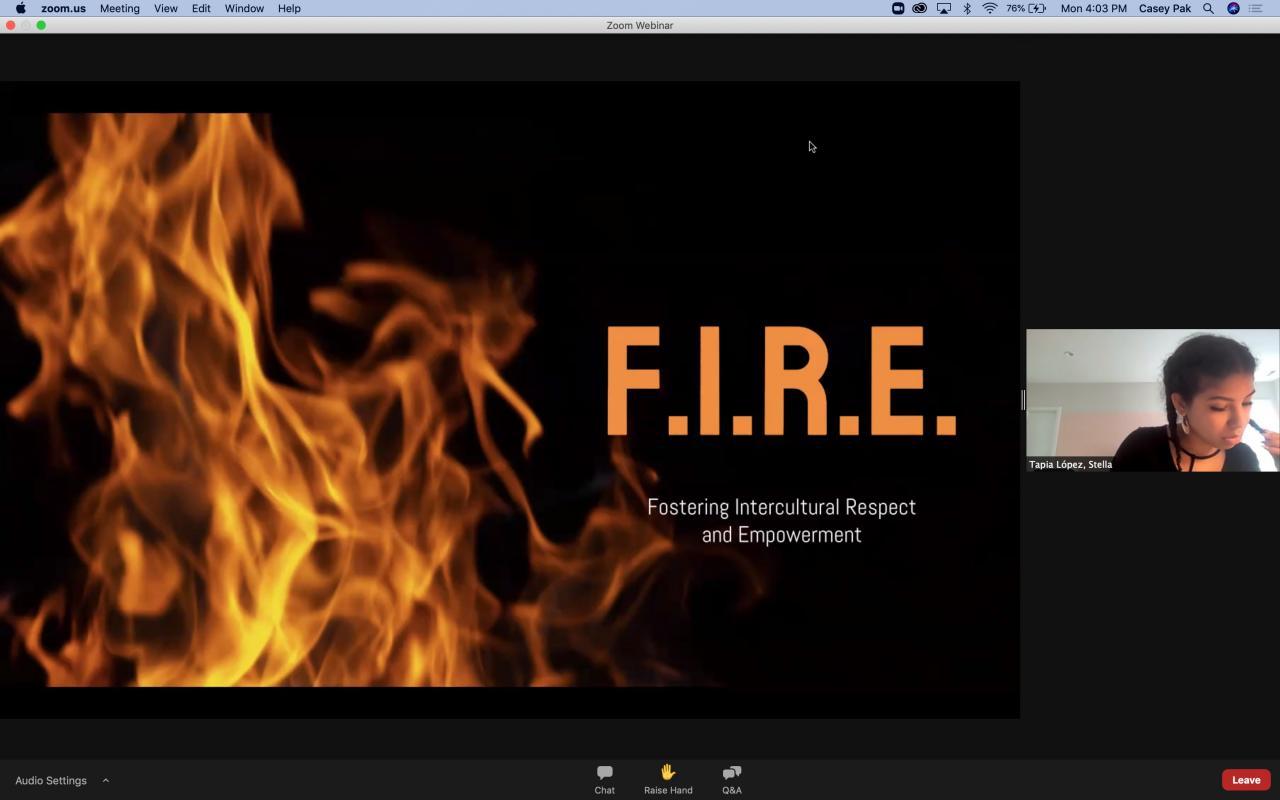The width and height of the screenshot is (1280, 800).
Task: Open the Window menu
Action: pos(244,8)
